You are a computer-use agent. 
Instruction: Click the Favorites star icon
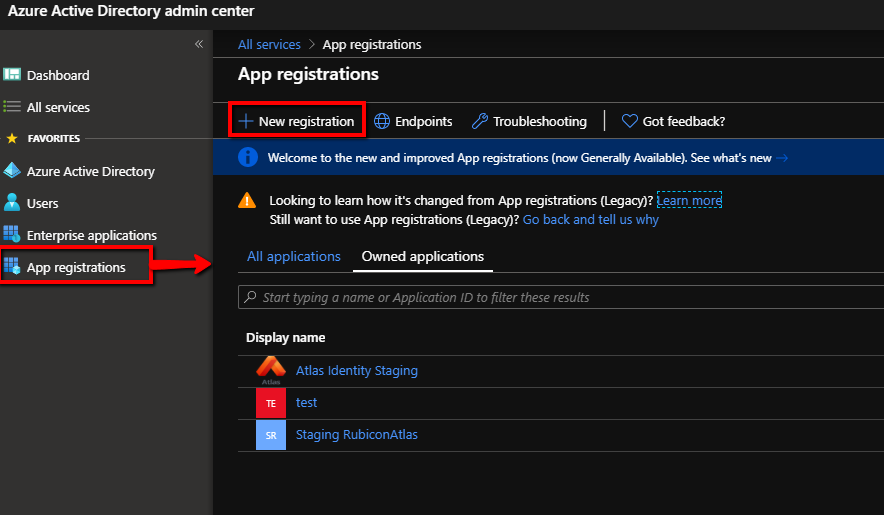click(12, 138)
